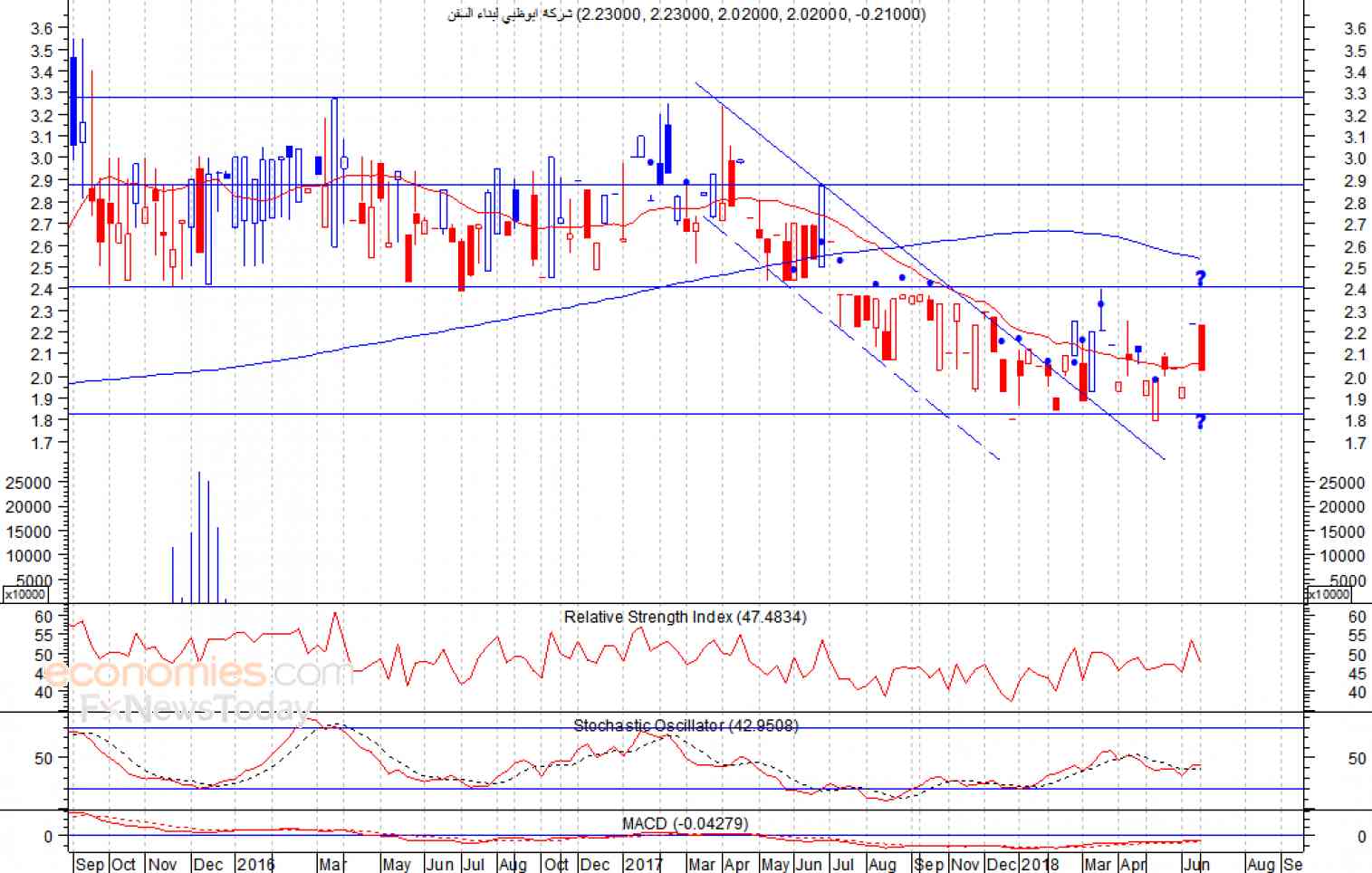The width and height of the screenshot is (1372, 873).
Task: Click the tallest blue volume bar
Action: pyautogui.click(x=199, y=536)
